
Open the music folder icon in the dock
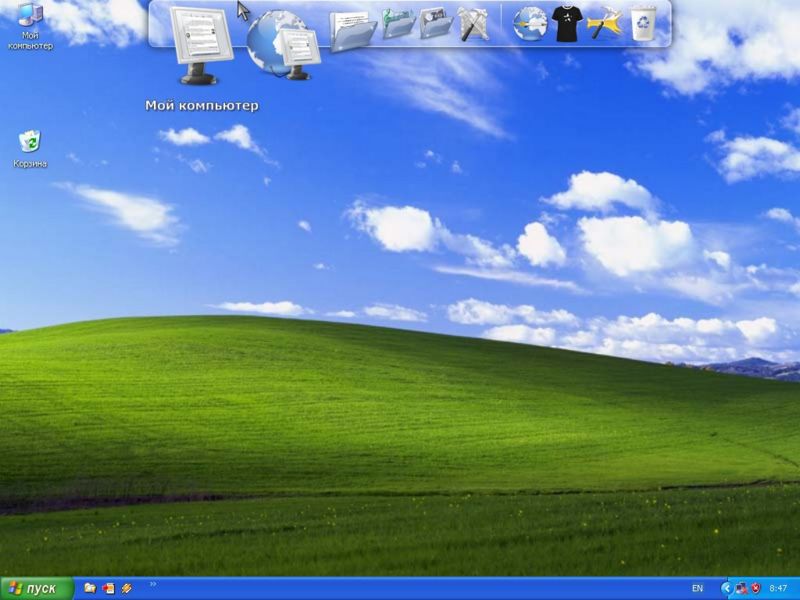tap(398, 24)
